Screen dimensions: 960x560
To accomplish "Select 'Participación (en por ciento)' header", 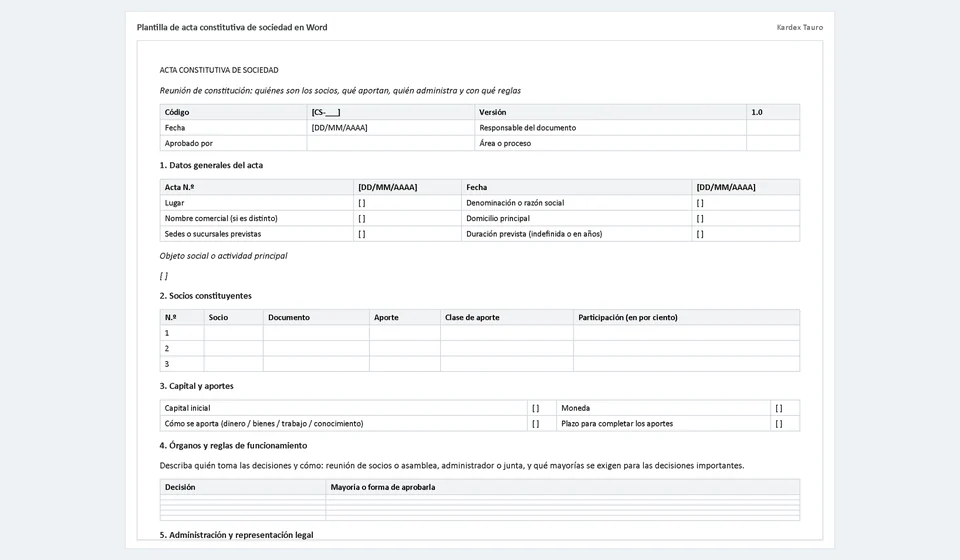I will point(686,317).
